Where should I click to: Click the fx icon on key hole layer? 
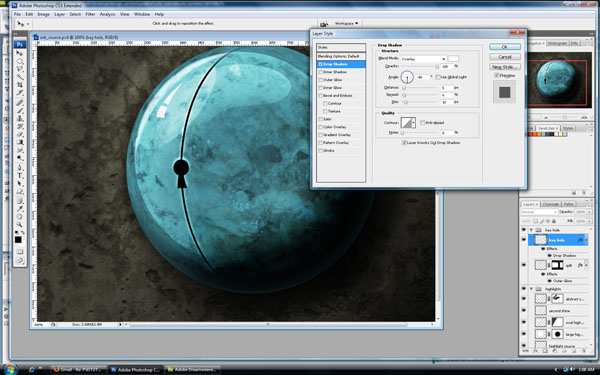580,240
